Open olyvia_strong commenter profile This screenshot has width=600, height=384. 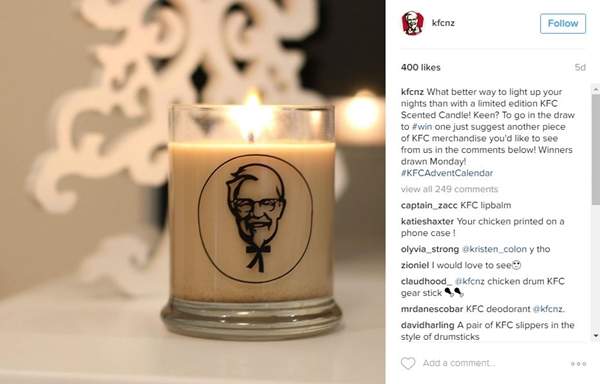point(430,249)
